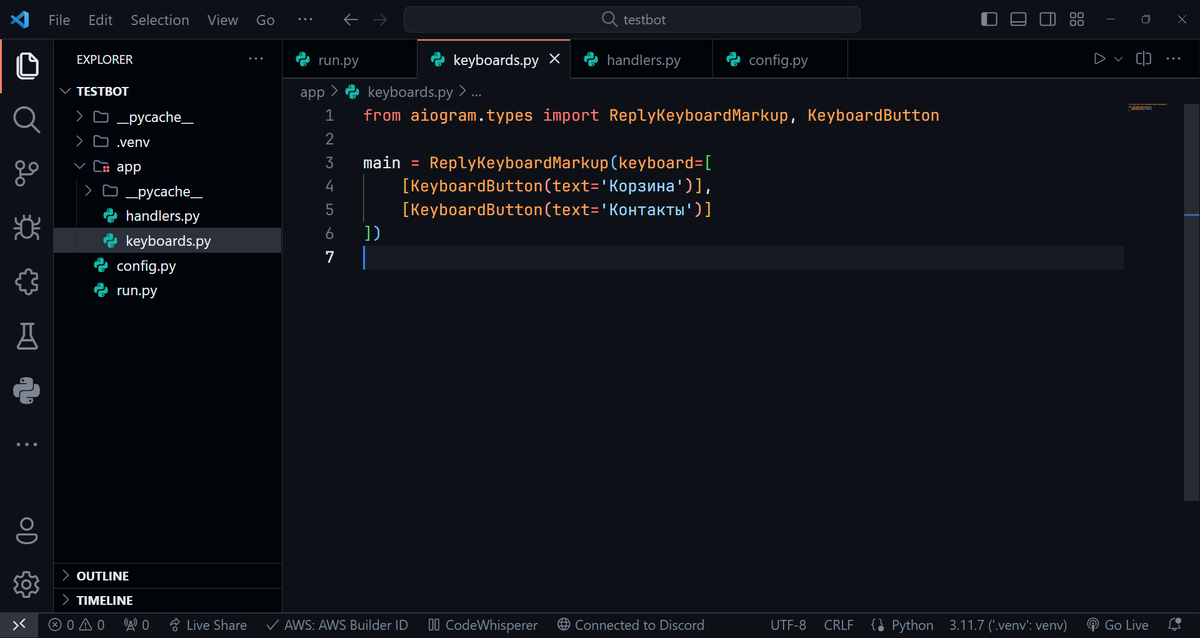Image resolution: width=1200 pixels, height=638 pixels.
Task: Open config.py in Explorer tree
Action: 167,266
